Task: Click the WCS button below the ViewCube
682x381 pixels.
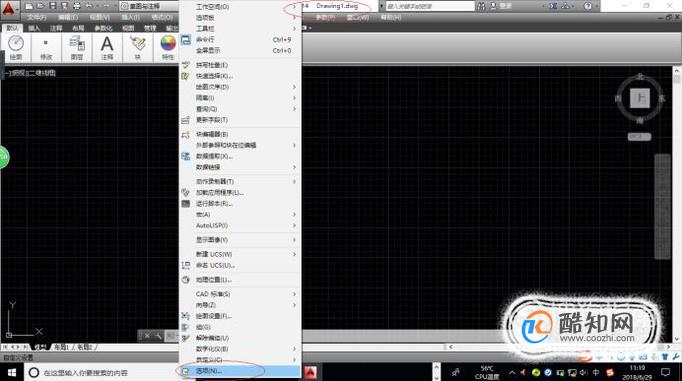Action: coord(639,137)
